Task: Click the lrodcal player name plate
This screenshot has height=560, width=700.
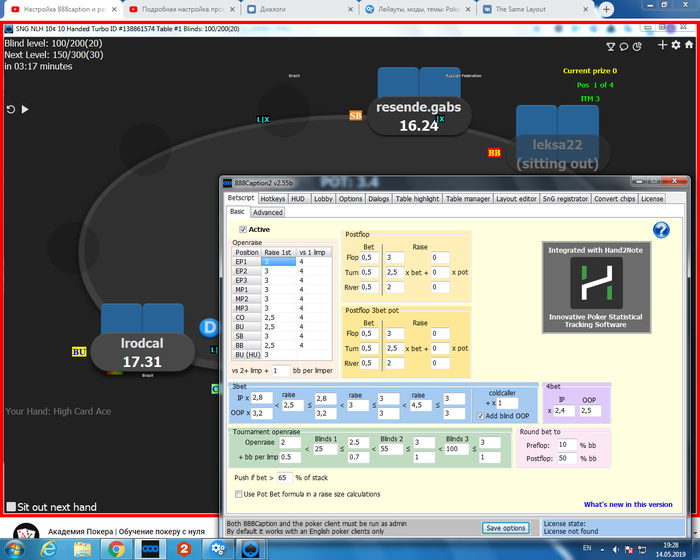Action: tap(142, 352)
